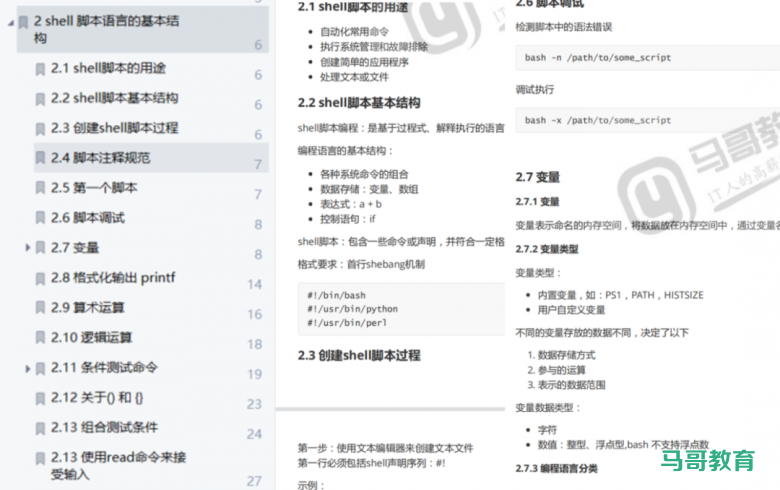Click bookmark icon next to 2.9 算术运算
The image size is (780, 490).
pos(40,309)
